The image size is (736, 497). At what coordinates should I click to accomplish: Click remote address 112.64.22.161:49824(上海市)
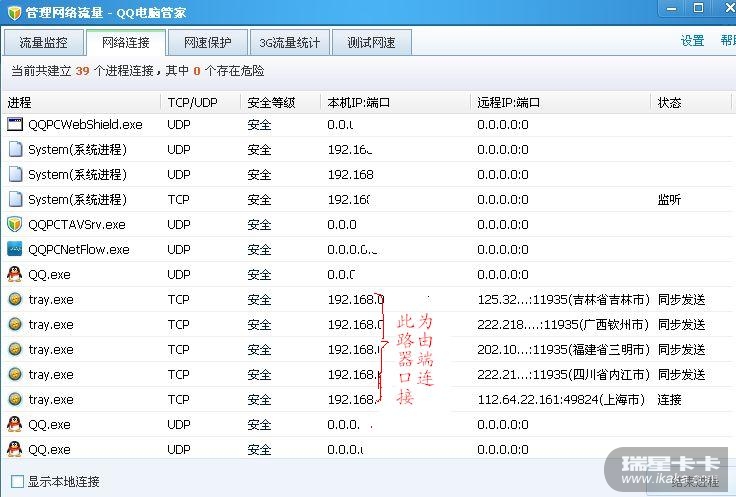561,399
